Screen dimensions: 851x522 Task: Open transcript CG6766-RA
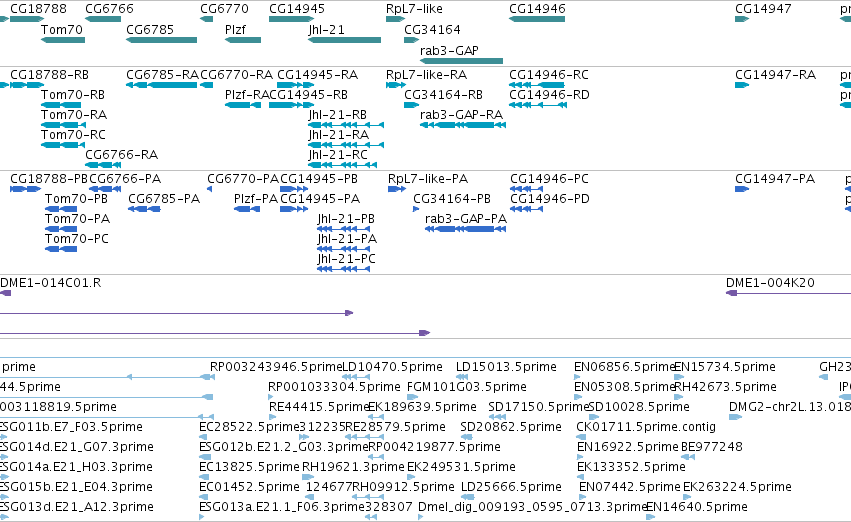coord(103,165)
